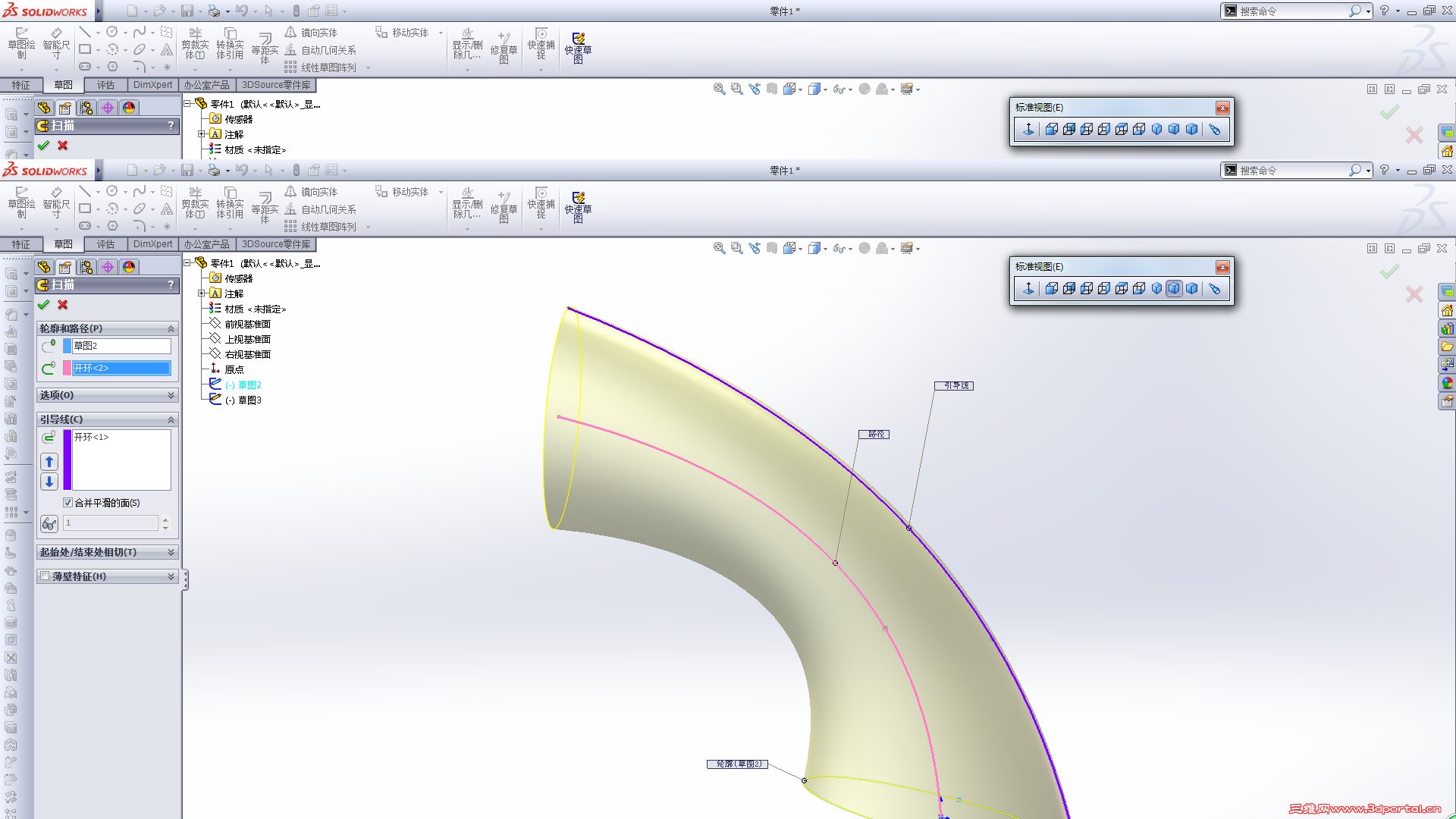Image resolution: width=1456 pixels, height=819 pixels.
Task: Expand the 起始处/结束处相切(T) section
Action: click(x=171, y=552)
